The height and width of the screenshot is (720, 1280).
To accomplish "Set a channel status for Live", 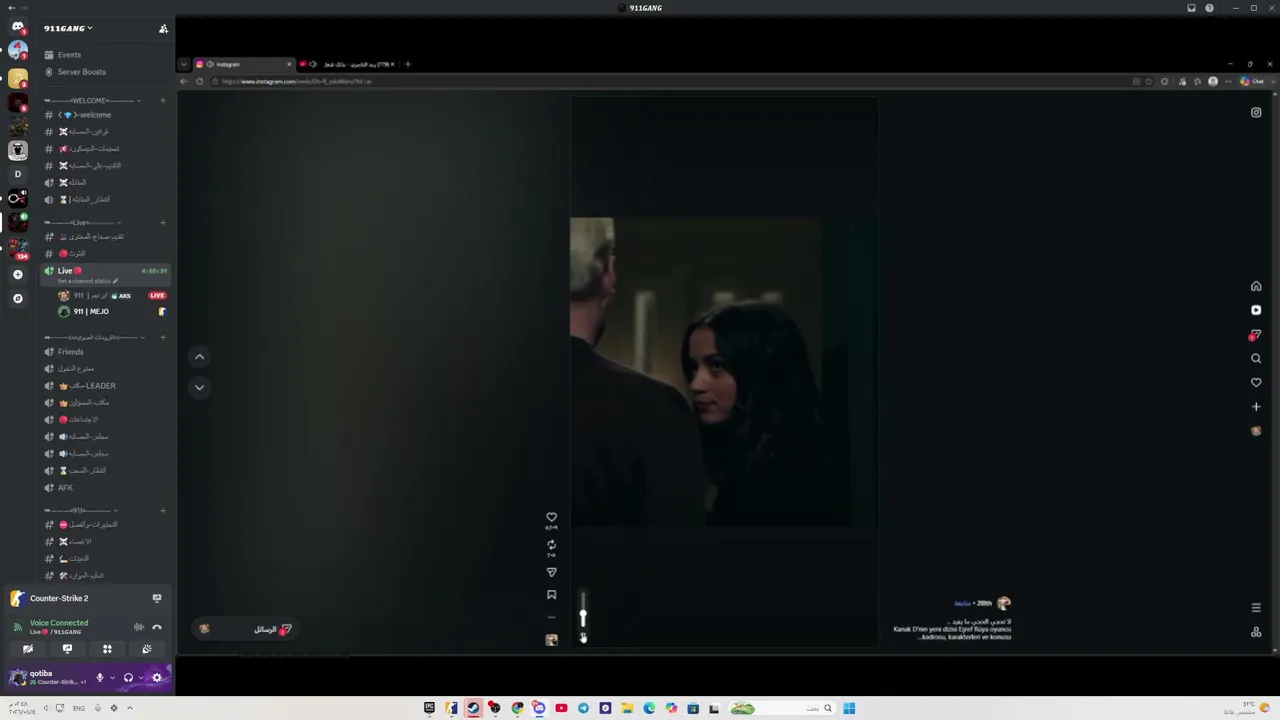I will pyautogui.click(x=88, y=281).
